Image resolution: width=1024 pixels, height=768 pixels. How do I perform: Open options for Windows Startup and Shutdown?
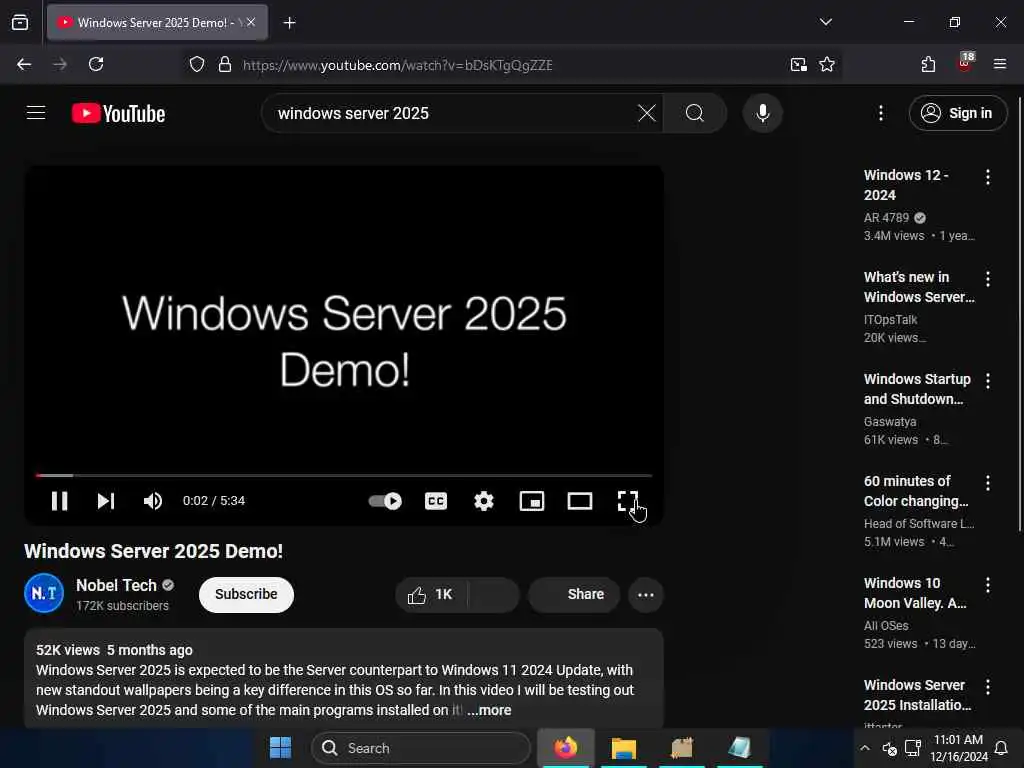tap(987, 381)
